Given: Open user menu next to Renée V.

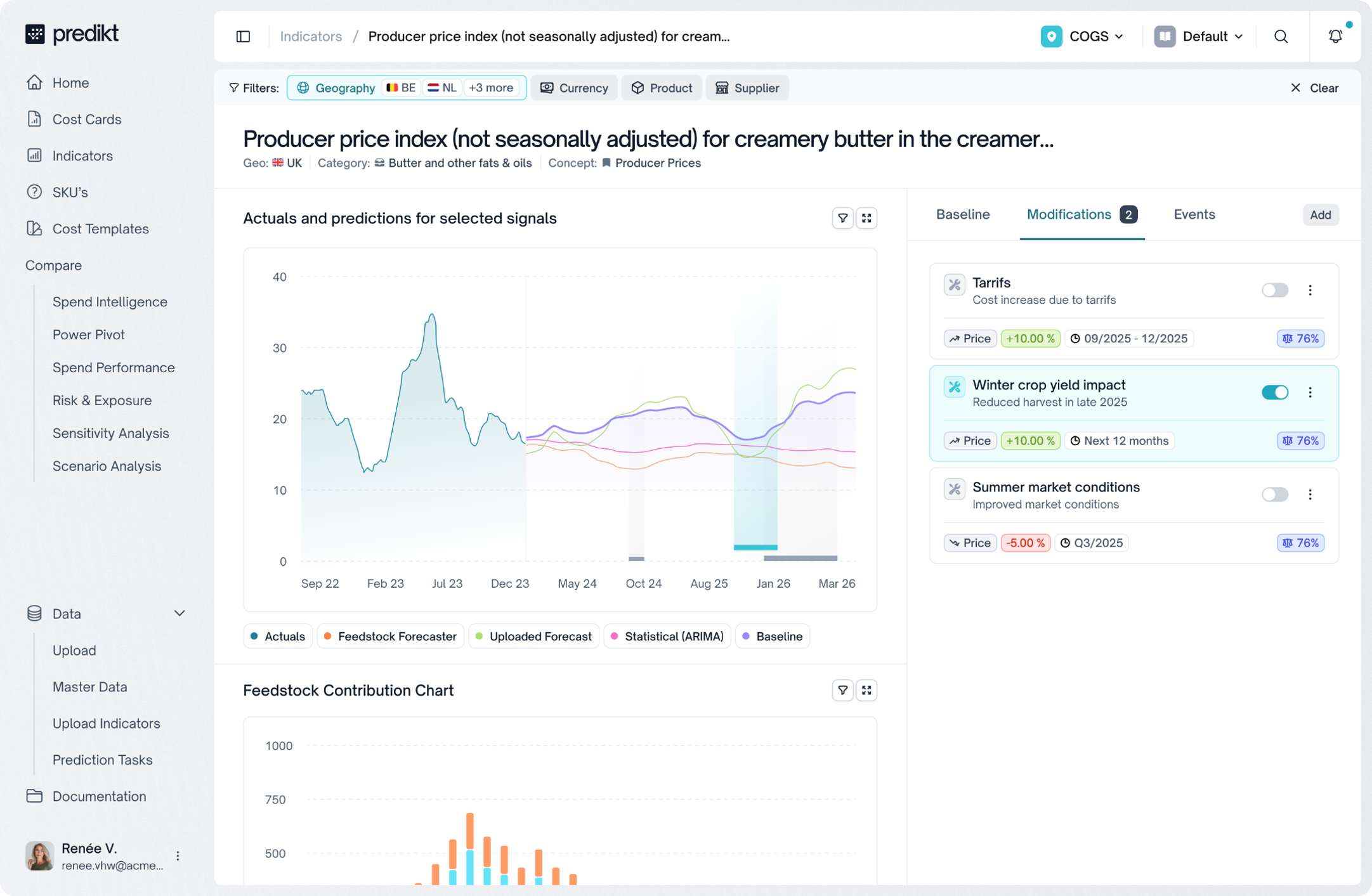Looking at the screenshot, I should coord(178,856).
